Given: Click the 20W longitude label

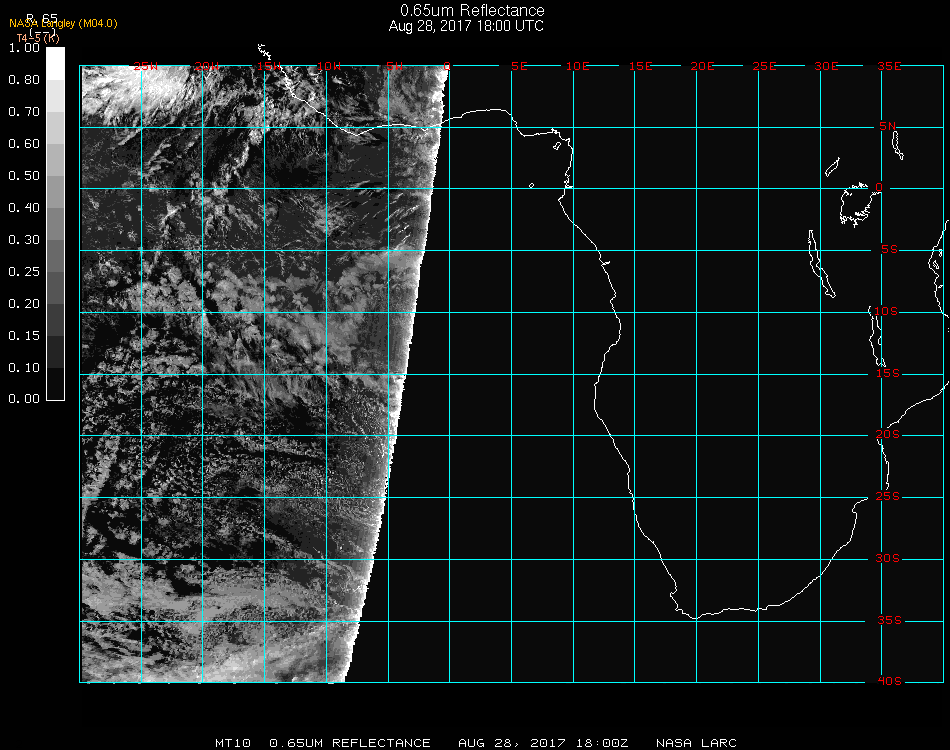Looking at the screenshot, I should pyautogui.click(x=207, y=66).
